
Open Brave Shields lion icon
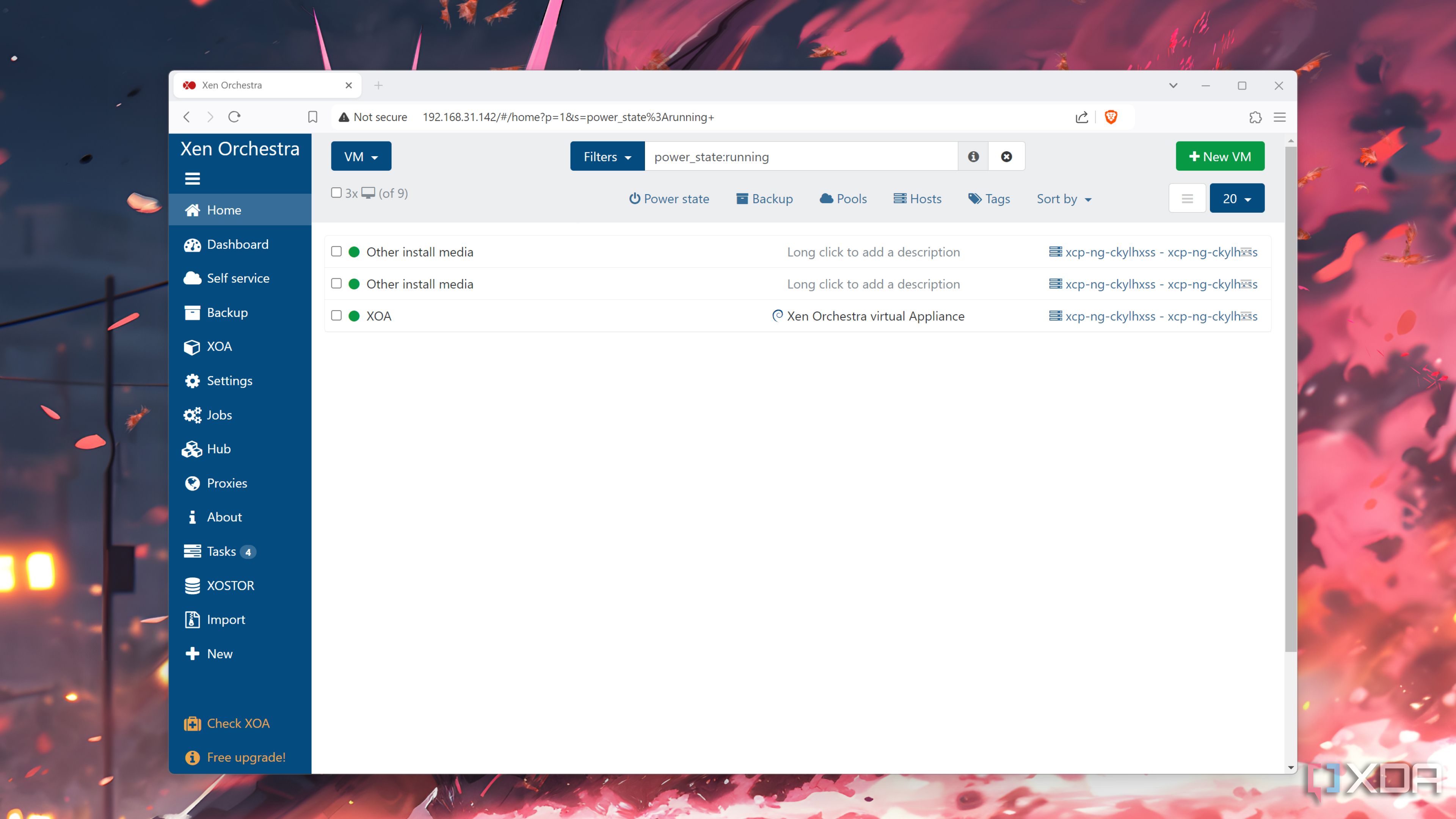[1111, 117]
